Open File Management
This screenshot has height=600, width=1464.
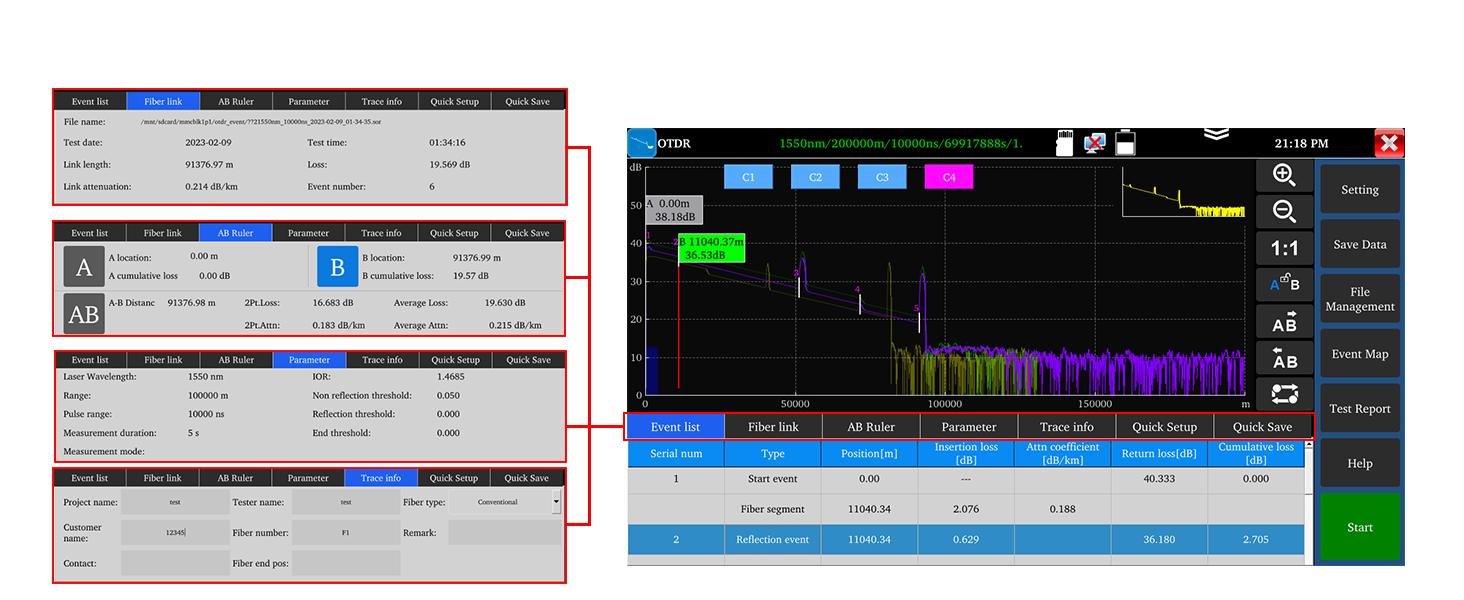1359,299
